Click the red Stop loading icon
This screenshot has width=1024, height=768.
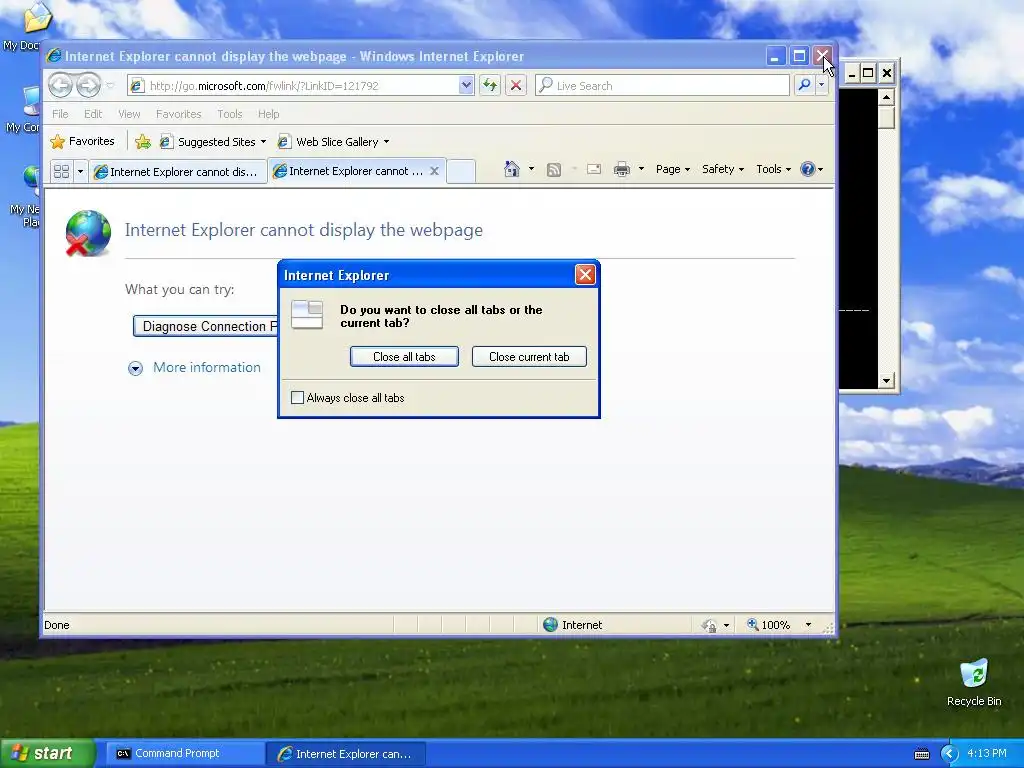516,85
